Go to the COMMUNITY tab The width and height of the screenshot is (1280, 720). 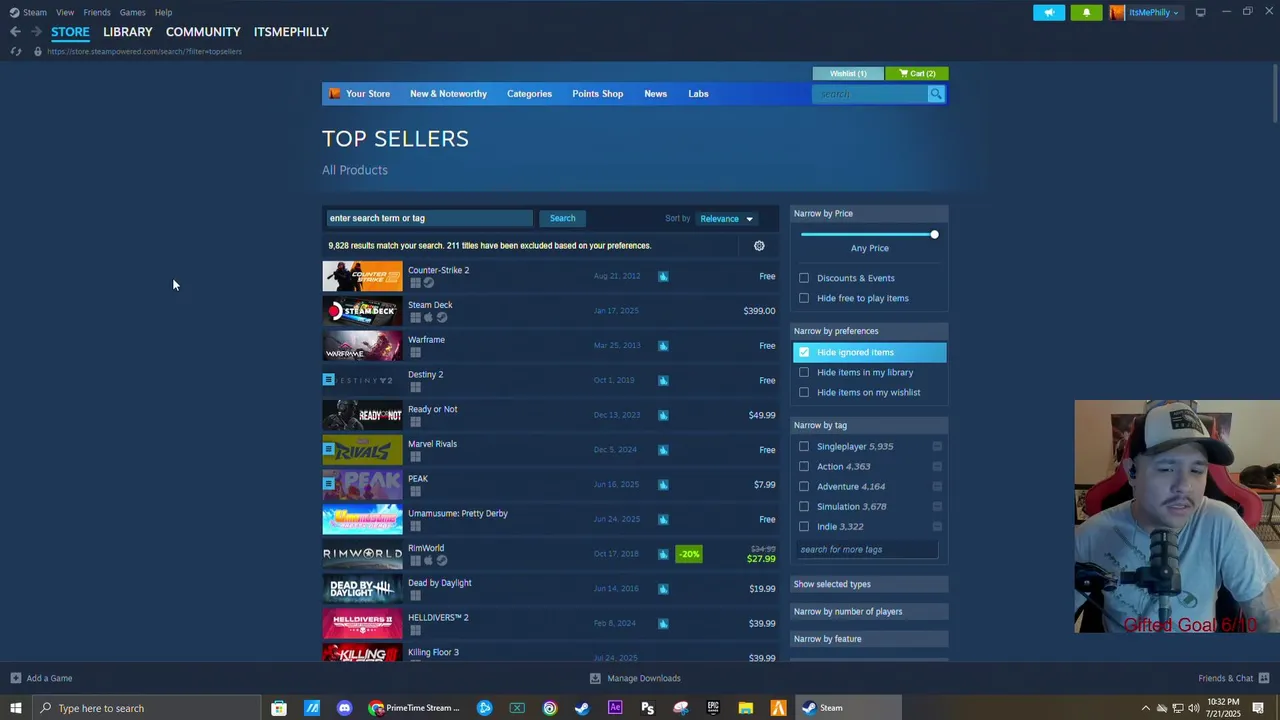(x=203, y=32)
